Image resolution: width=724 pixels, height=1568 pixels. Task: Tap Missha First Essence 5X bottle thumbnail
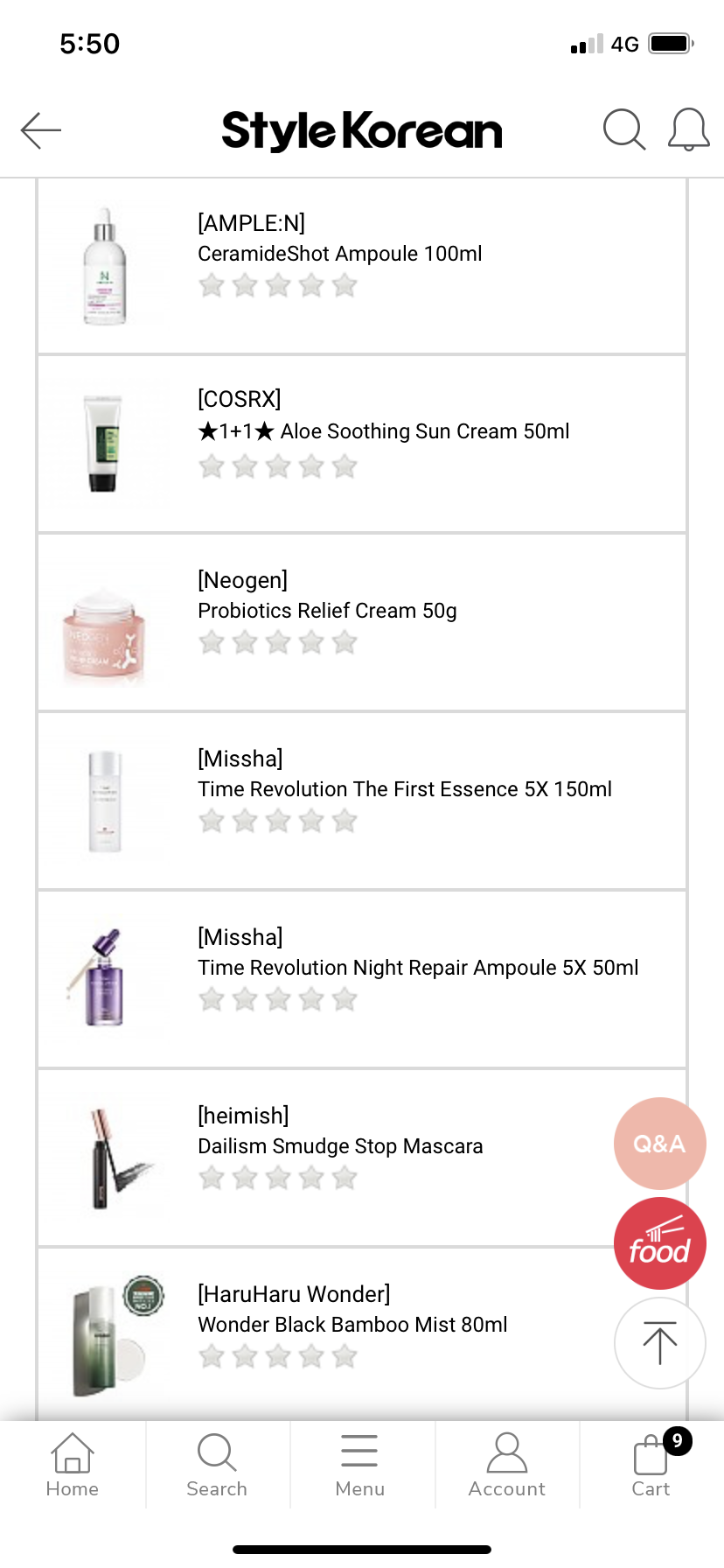coord(105,801)
